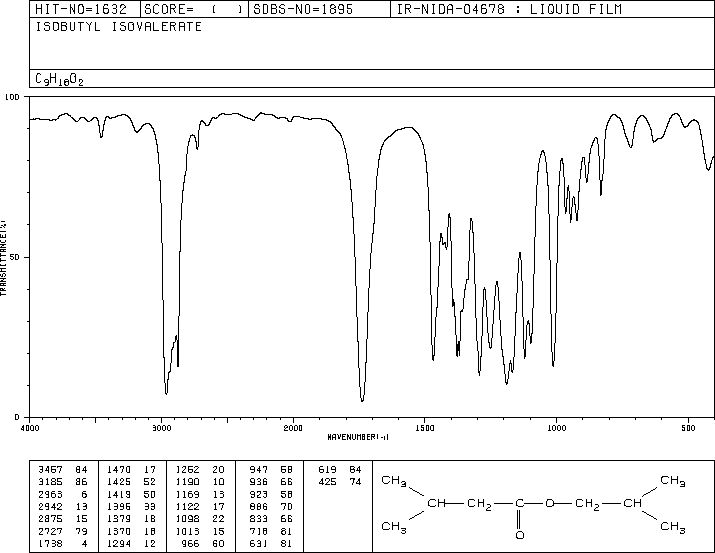Click the TRANSMITTANCE axis label
The image size is (715, 553).
3,258
